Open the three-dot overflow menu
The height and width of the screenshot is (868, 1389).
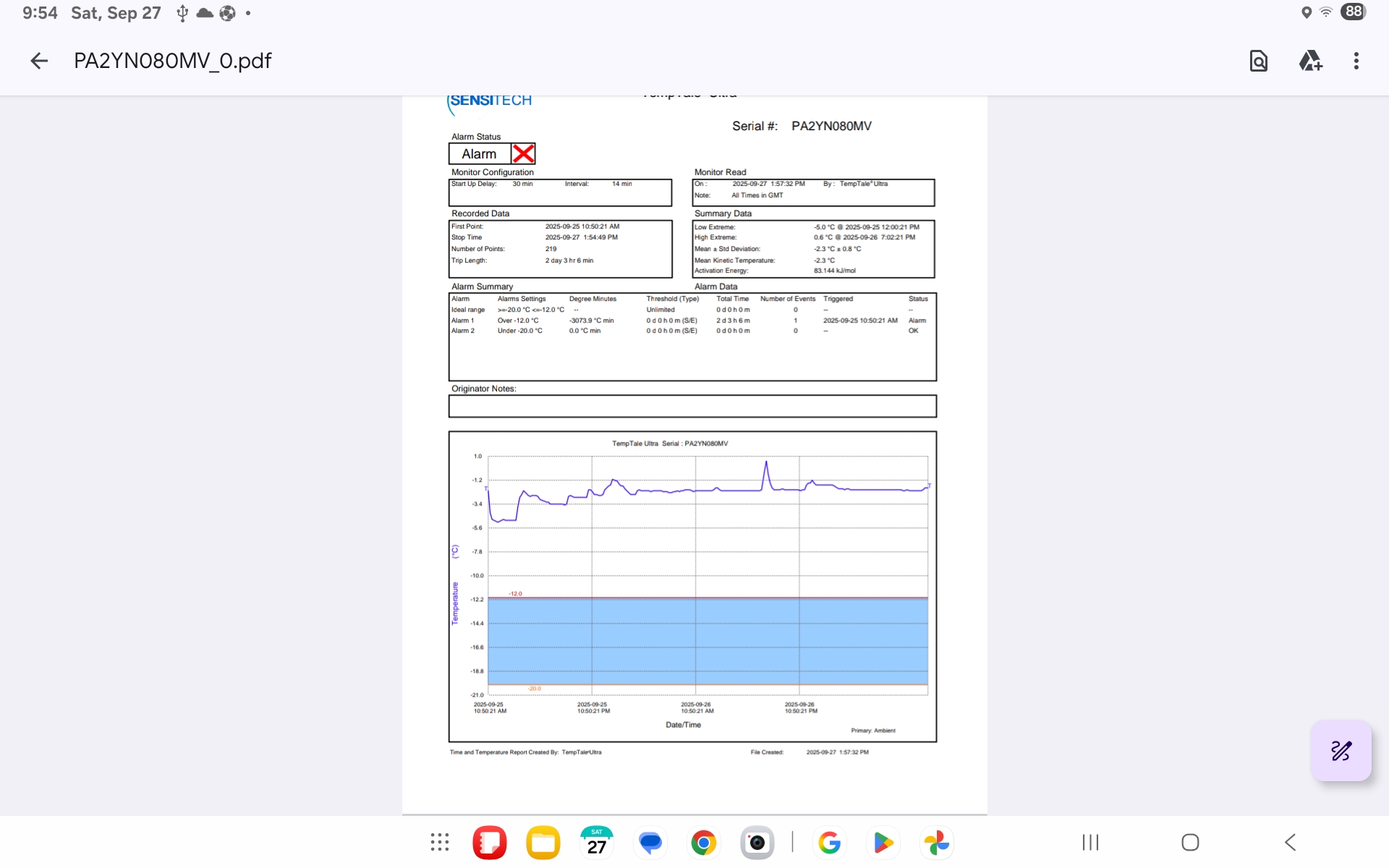coord(1356,61)
